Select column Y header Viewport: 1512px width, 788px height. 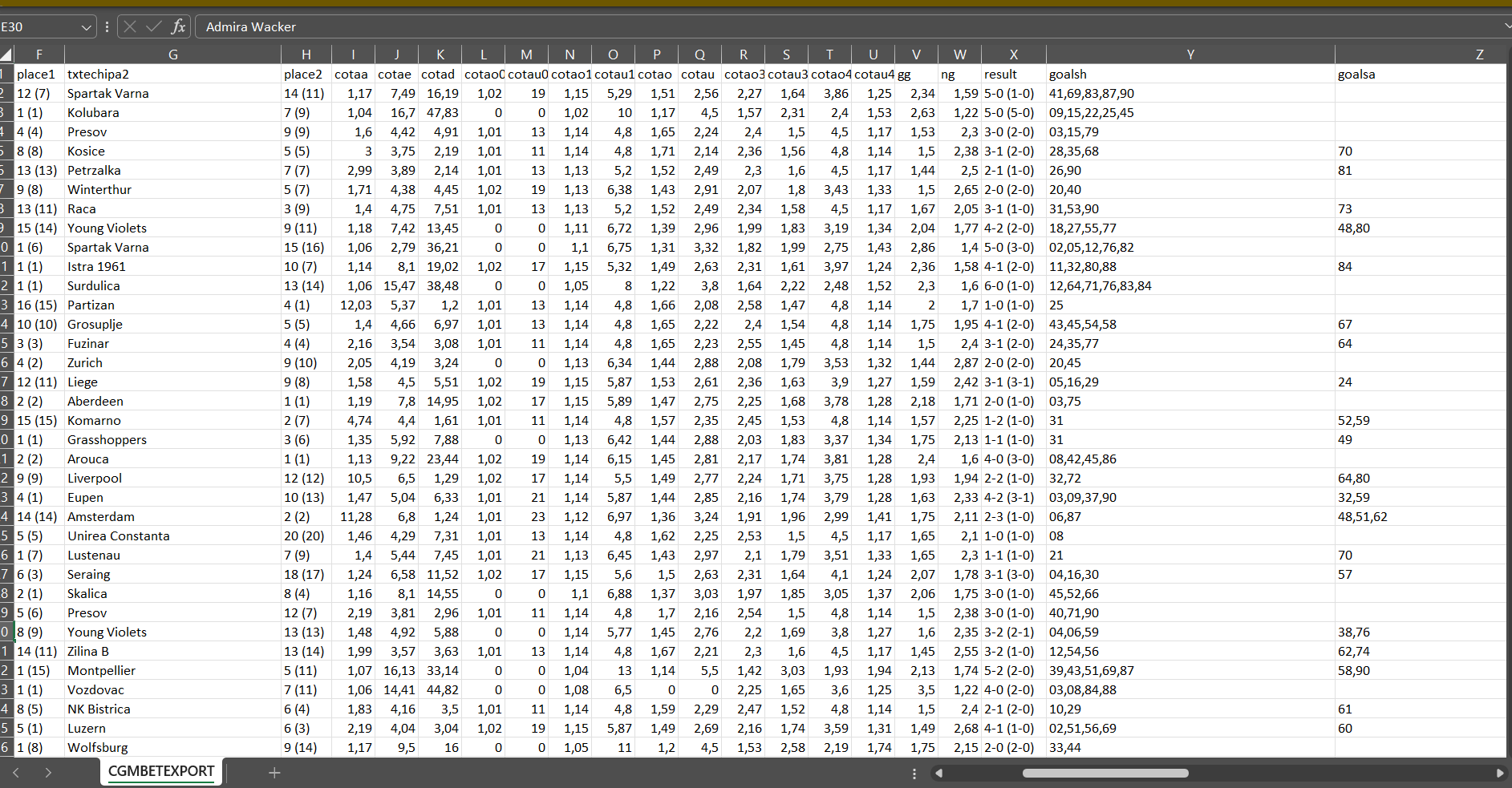coord(1190,55)
